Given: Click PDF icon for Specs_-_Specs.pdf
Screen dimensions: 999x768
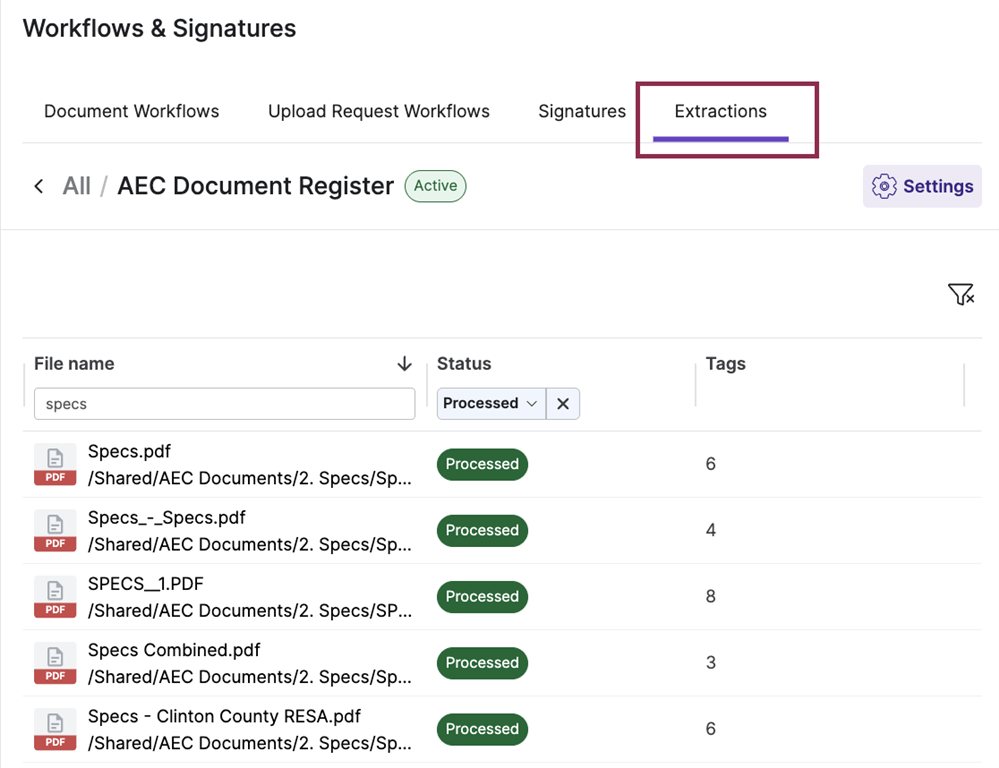Looking at the screenshot, I should coord(55,530).
